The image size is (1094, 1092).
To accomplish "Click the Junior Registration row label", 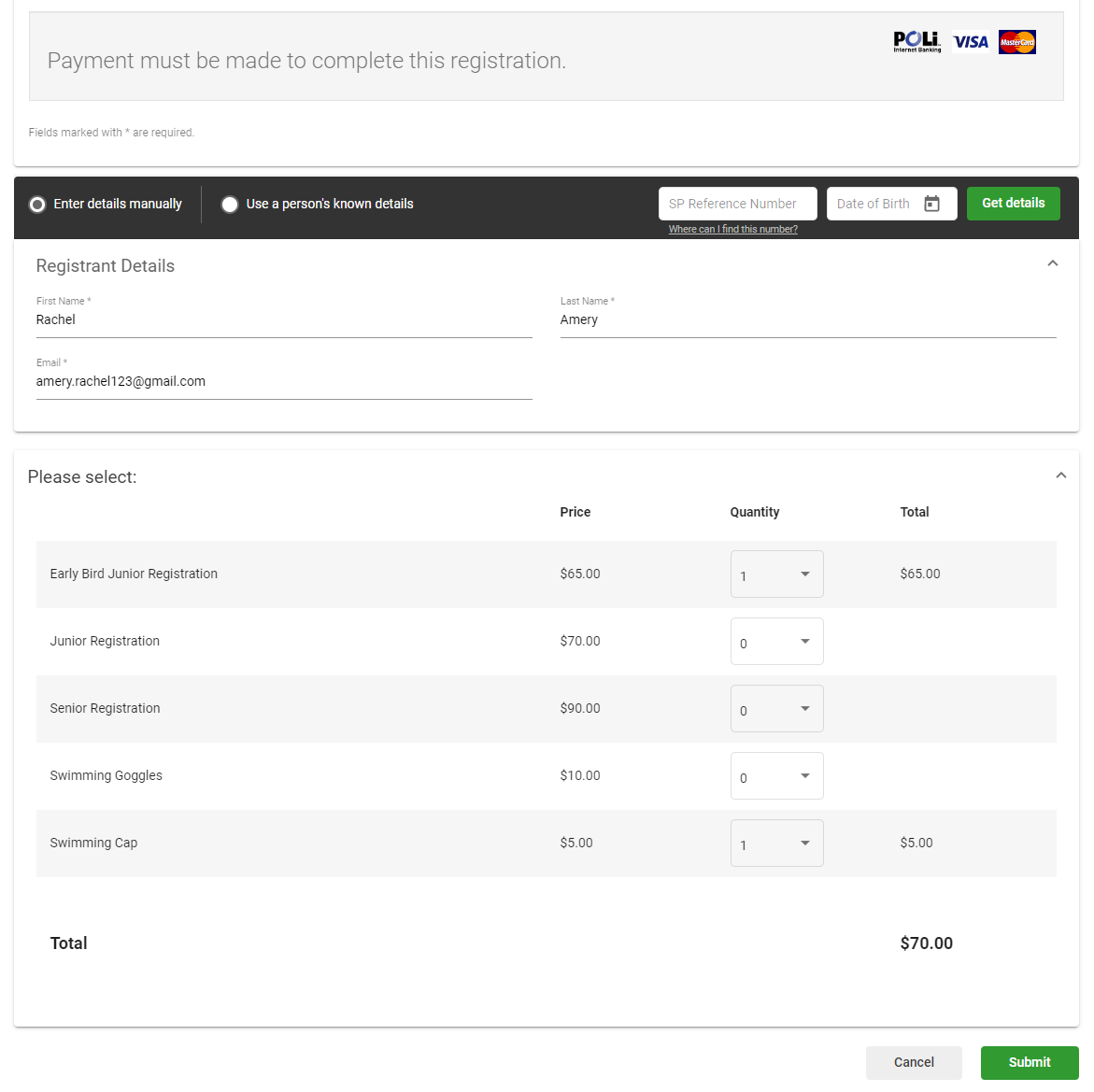I will pos(105,641).
